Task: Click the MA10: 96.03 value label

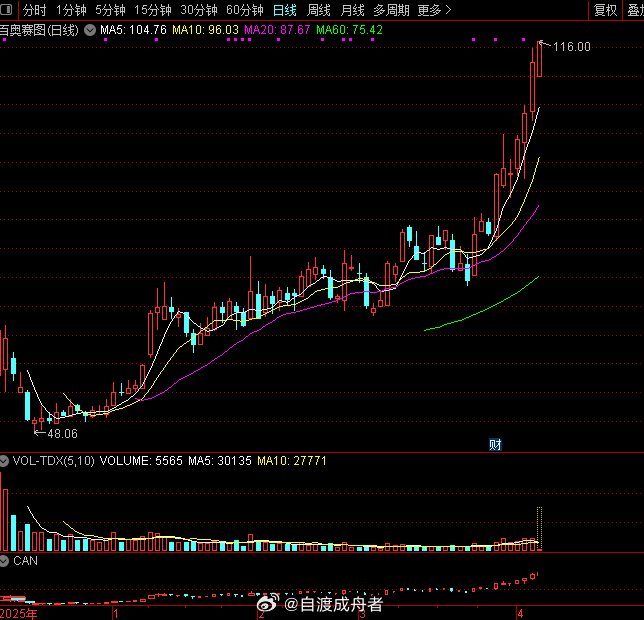Action: pyautogui.click(x=205, y=30)
